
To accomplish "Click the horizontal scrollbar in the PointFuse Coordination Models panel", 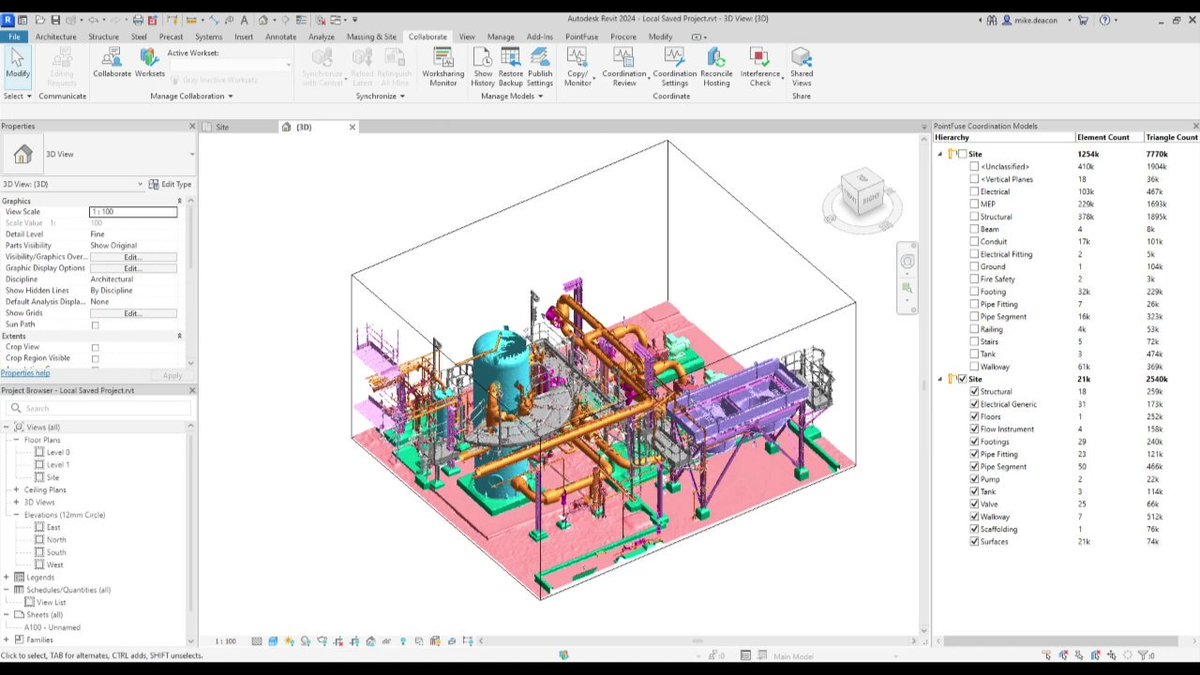I will pyautogui.click(x=1066, y=641).
